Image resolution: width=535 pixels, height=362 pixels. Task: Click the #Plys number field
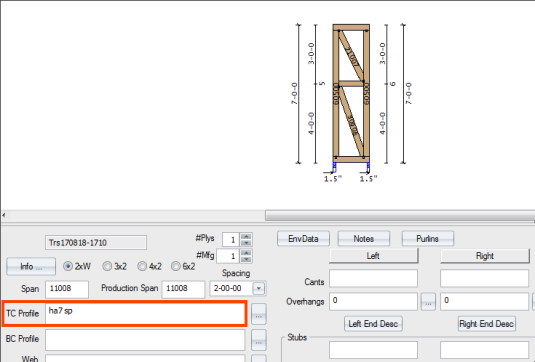point(231,240)
